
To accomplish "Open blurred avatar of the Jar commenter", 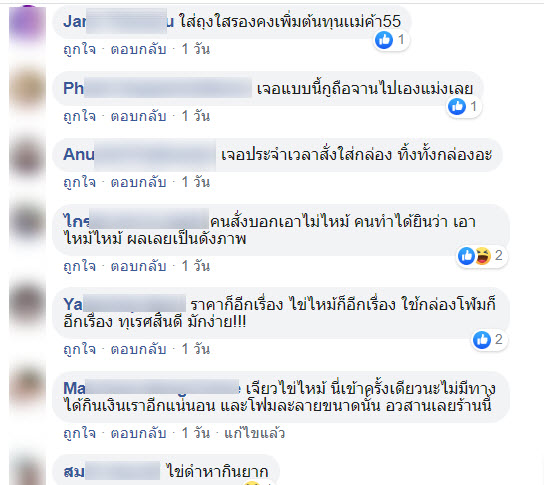I will coord(27,23).
